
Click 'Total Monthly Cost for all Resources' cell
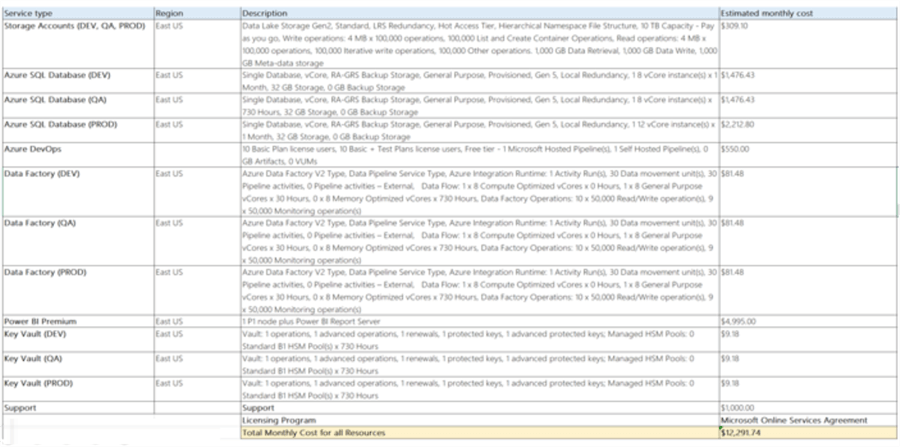click(x=480, y=433)
